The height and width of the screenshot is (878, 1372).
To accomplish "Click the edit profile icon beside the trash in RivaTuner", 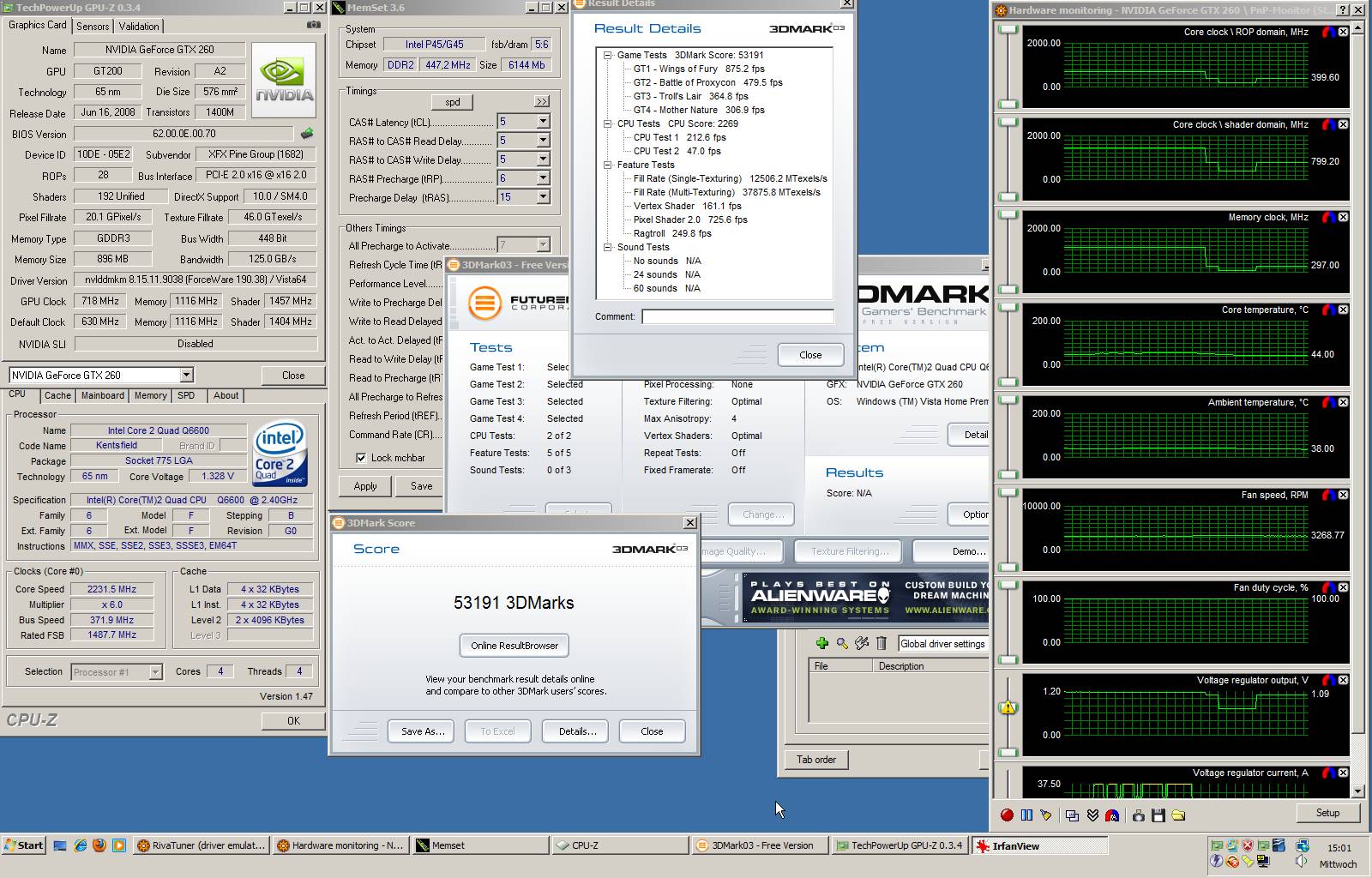I will 862,643.
